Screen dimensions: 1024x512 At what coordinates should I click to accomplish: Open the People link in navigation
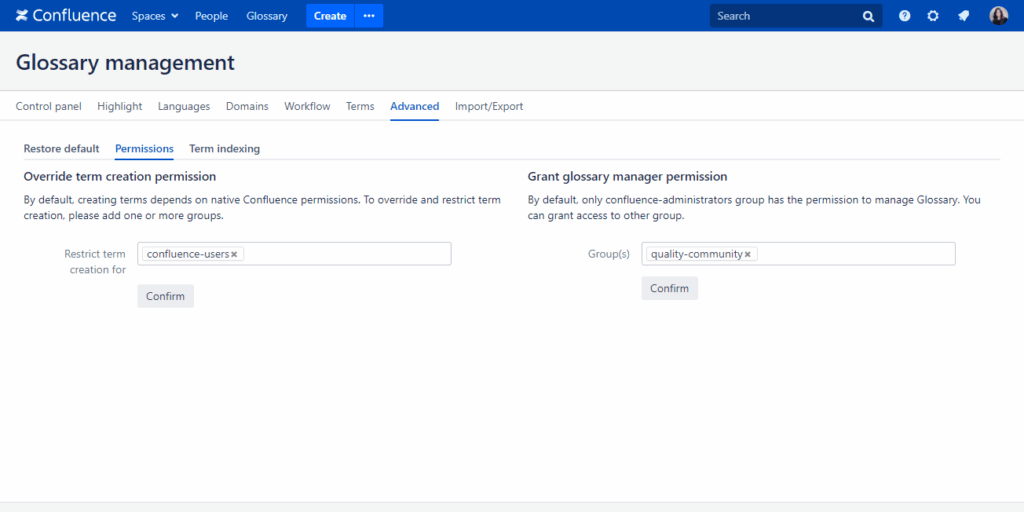pos(211,16)
